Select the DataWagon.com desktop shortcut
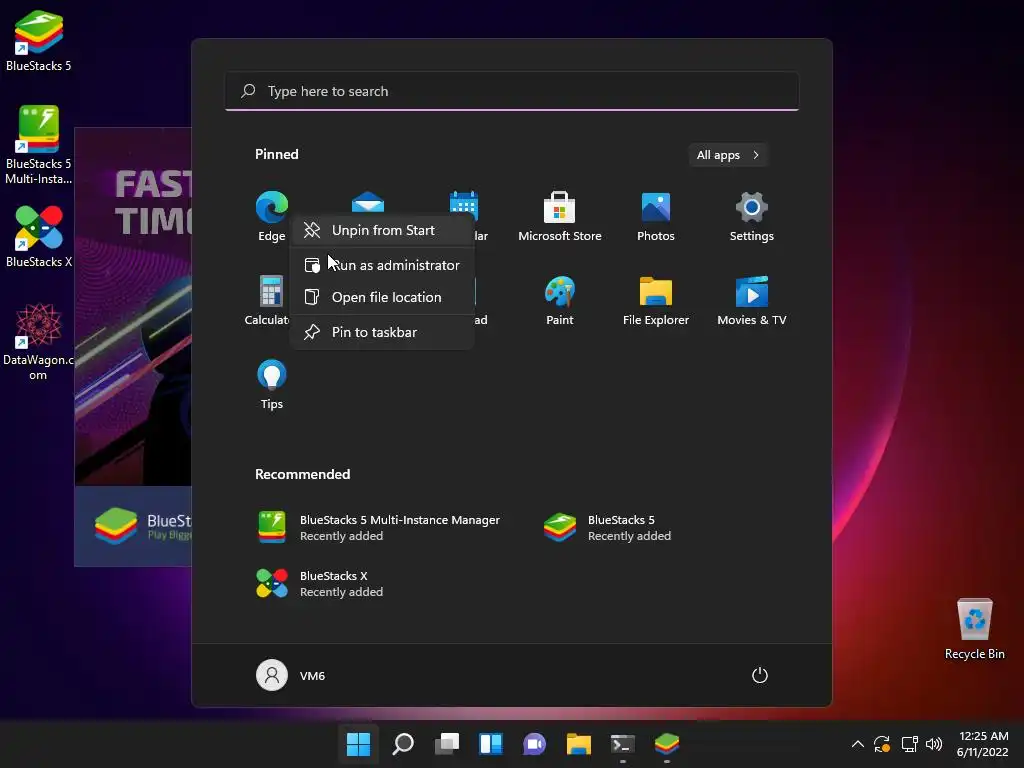This screenshot has height=768, width=1024. 38,341
